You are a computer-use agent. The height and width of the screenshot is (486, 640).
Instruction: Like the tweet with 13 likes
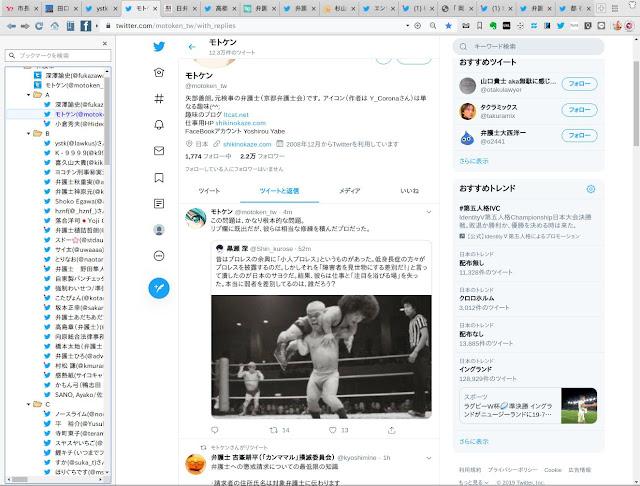[x=333, y=430]
